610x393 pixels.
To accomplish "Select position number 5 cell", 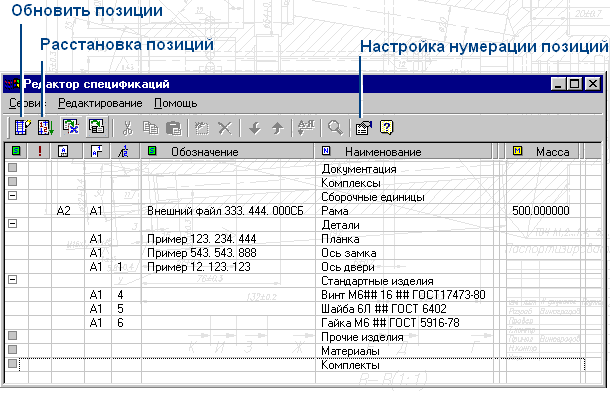I will tap(120, 309).
